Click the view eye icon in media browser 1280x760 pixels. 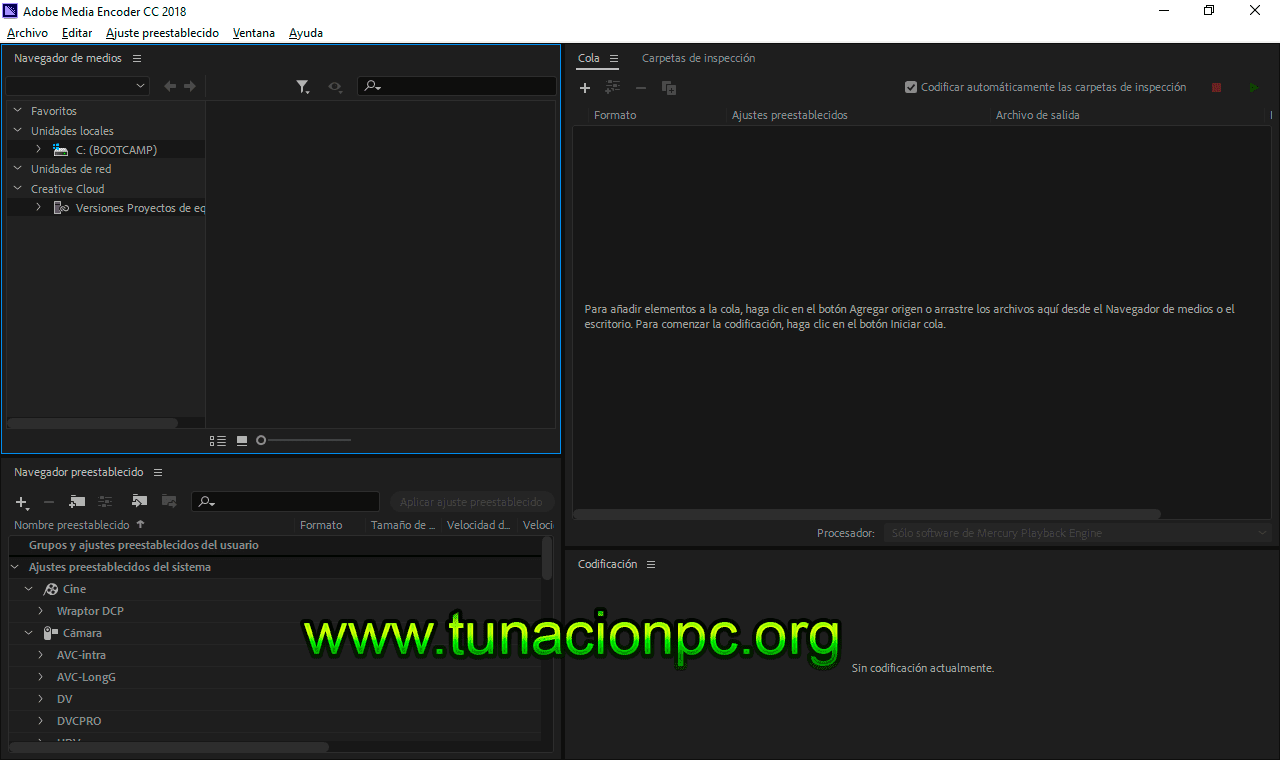click(335, 87)
